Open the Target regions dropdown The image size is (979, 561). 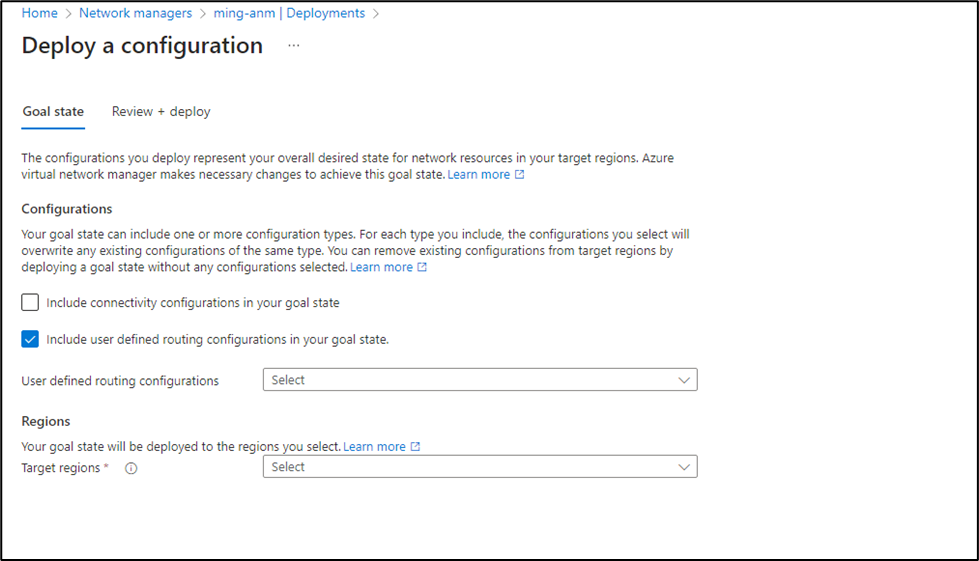pos(479,467)
